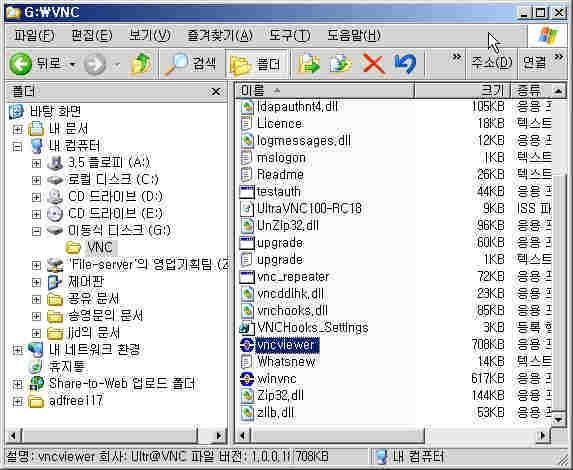Close the 폴더 folders pane
This screenshot has height=470, width=573.
pos(216,92)
